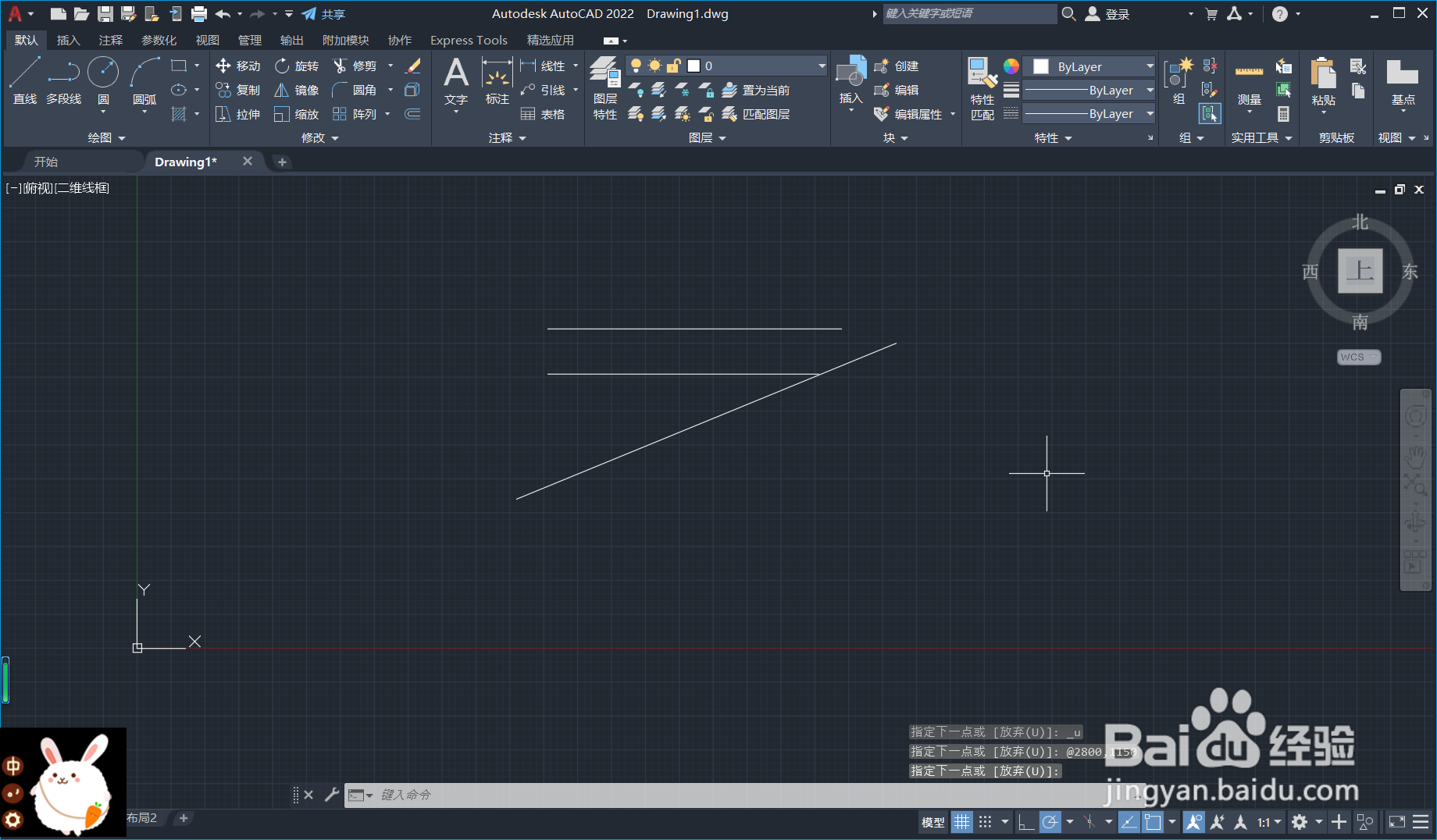Open the 参数化 (Parametric) ribbon tab

[159, 40]
